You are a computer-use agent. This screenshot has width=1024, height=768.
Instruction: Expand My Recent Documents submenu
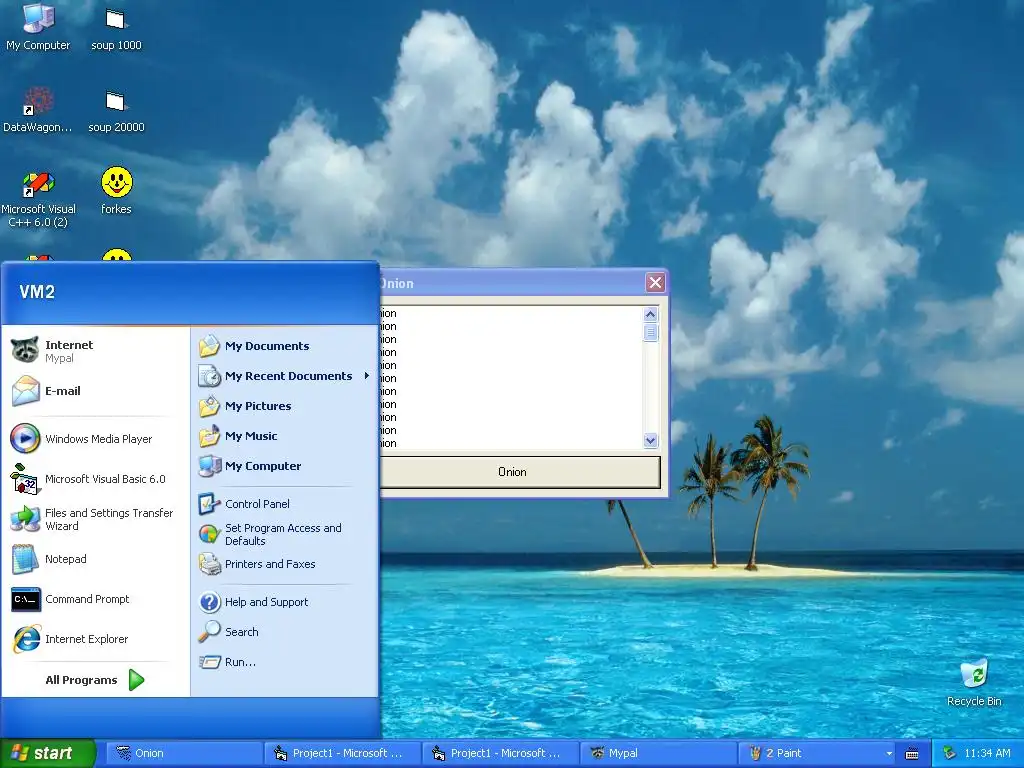285,376
